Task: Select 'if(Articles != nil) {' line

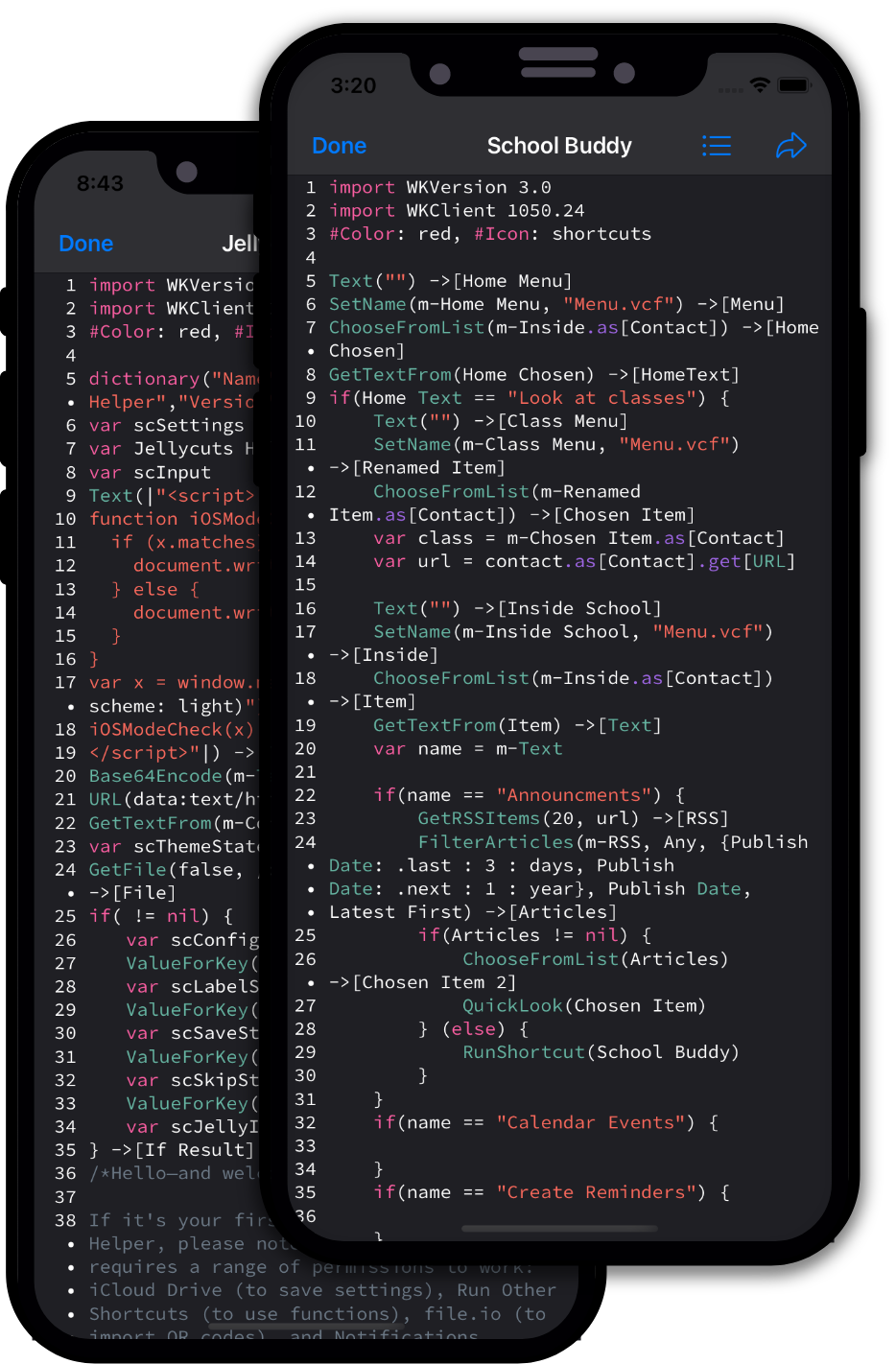Action: click(534, 935)
